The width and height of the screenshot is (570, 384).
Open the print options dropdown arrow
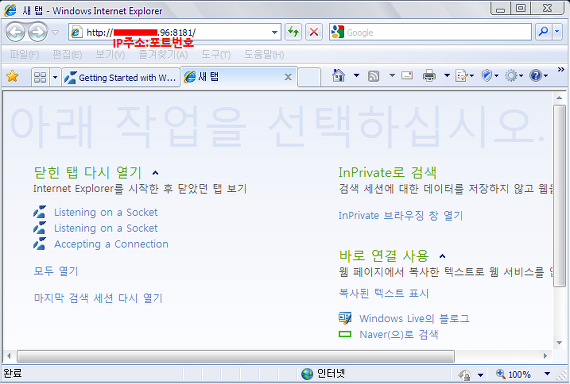pyautogui.click(x=447, y=76)
